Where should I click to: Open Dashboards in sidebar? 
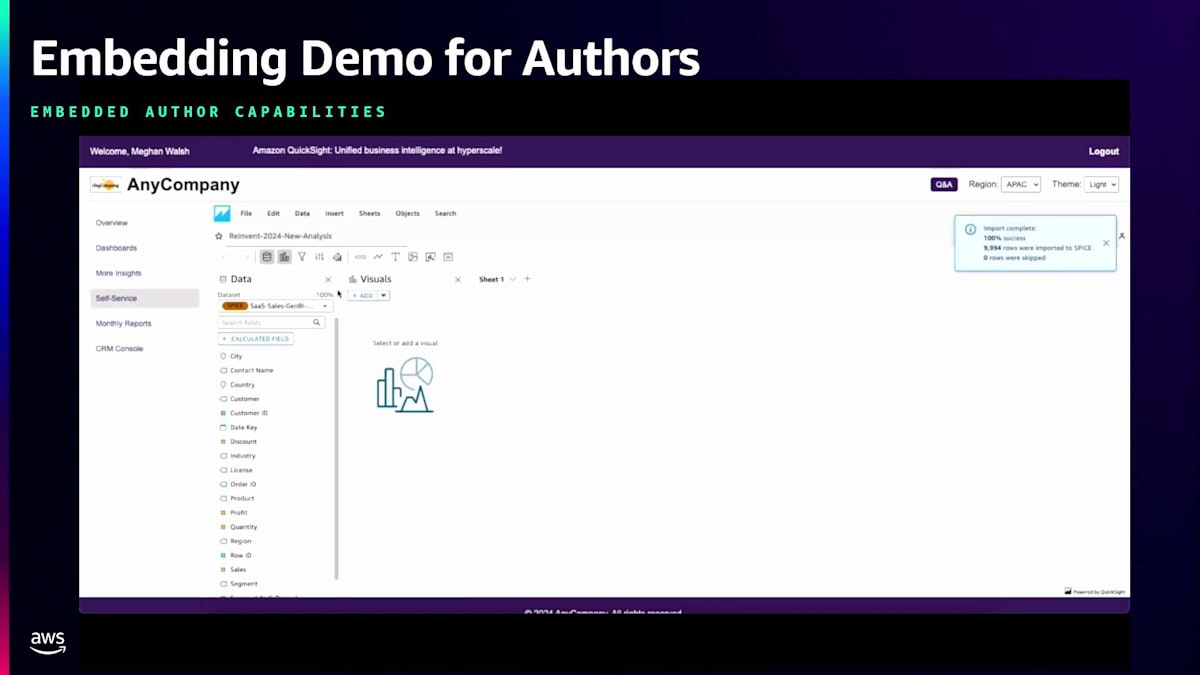[x=116, y=247]
